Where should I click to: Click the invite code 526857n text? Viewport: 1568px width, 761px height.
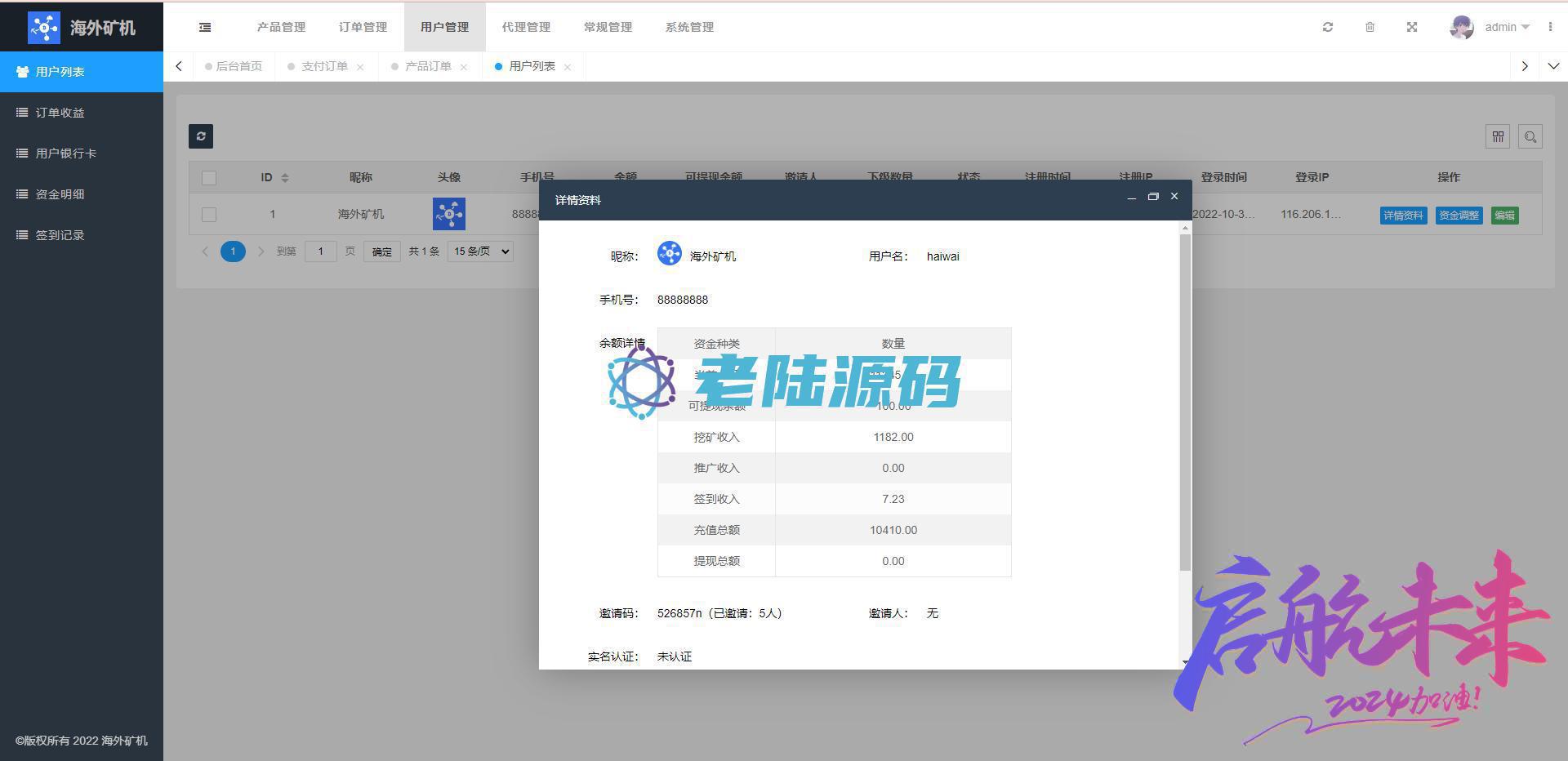(x=679, y=613)
